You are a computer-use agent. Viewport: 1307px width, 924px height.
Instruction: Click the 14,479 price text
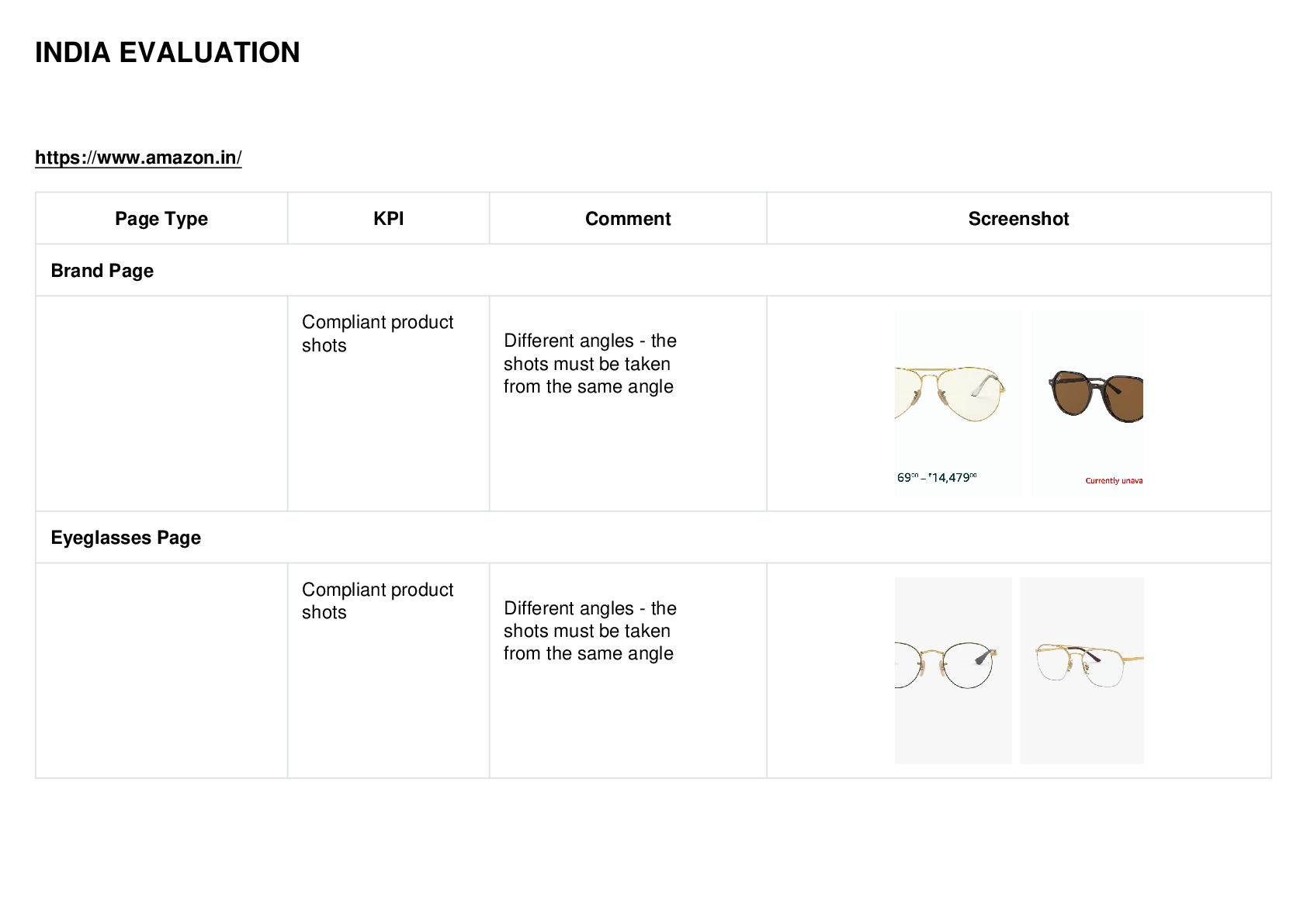coord(952,477)
